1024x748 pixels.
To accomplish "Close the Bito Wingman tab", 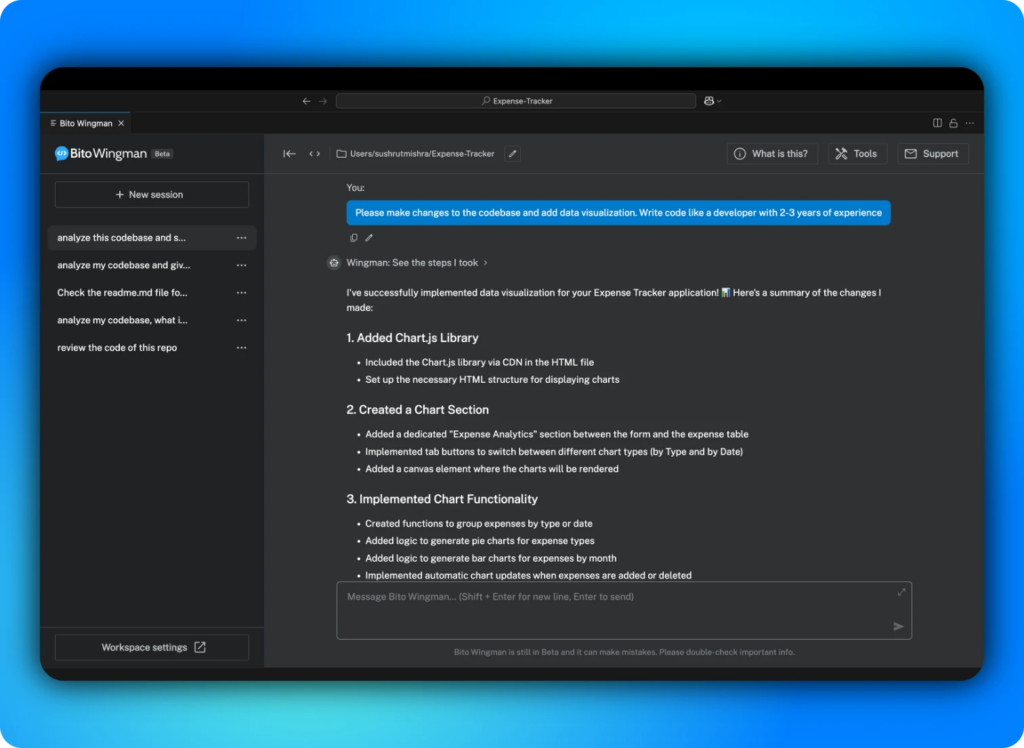I will pyautogui.click(x=121, y=123).
